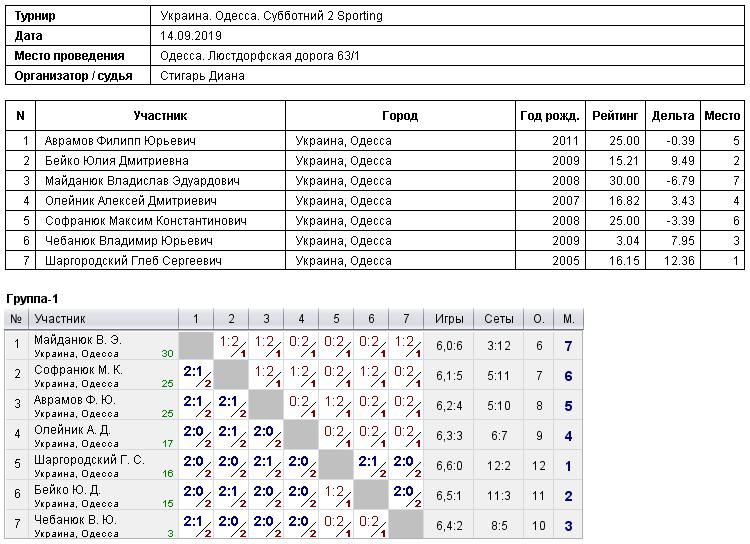This screenshot has width=750, height=544.
Task: Click Чебанюк's 0:2 score against opponent 6
Action: (x=369, y=522)
